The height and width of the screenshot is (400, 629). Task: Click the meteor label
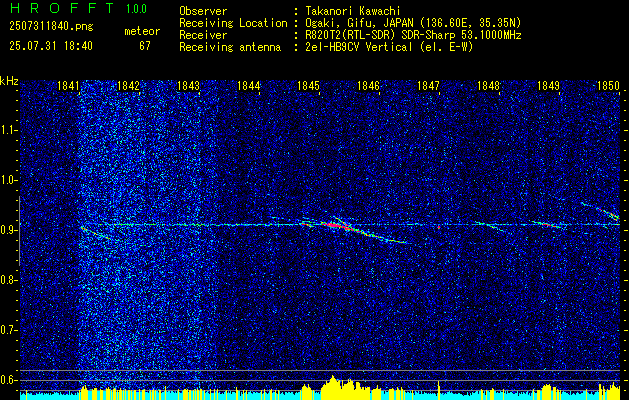pos(142,31)
